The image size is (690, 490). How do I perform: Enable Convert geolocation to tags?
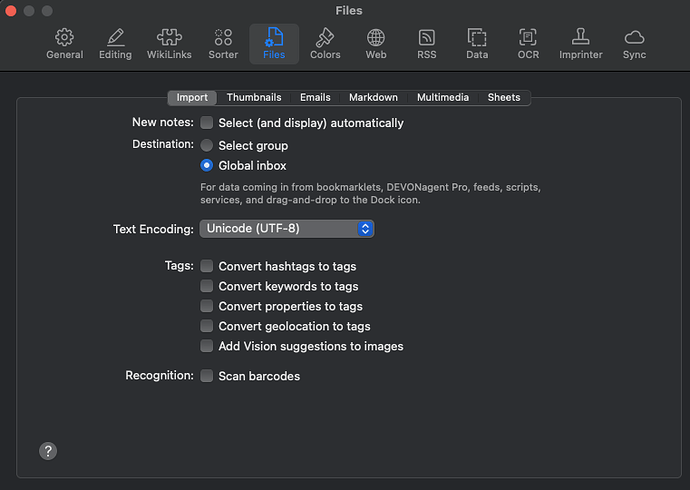click(206, 326)
